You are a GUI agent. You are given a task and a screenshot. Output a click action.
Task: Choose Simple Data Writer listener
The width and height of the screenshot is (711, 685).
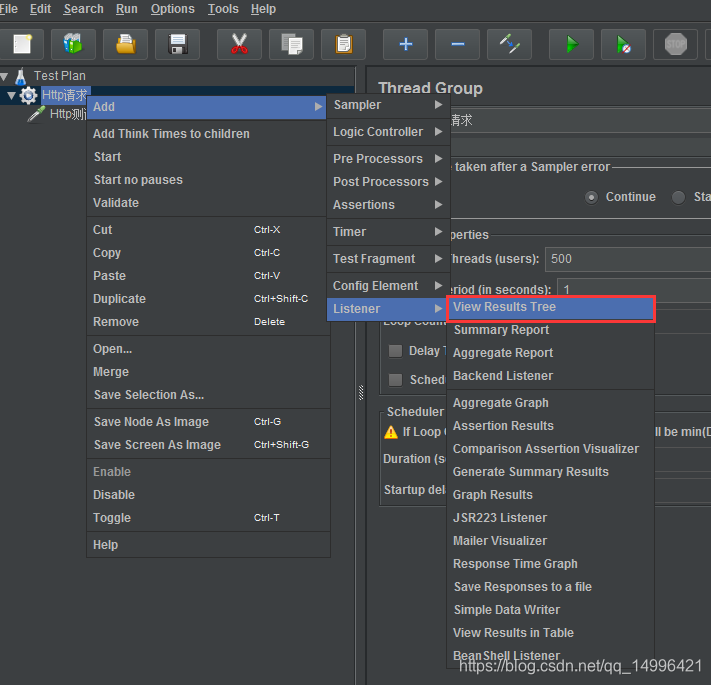pos(550,610)
